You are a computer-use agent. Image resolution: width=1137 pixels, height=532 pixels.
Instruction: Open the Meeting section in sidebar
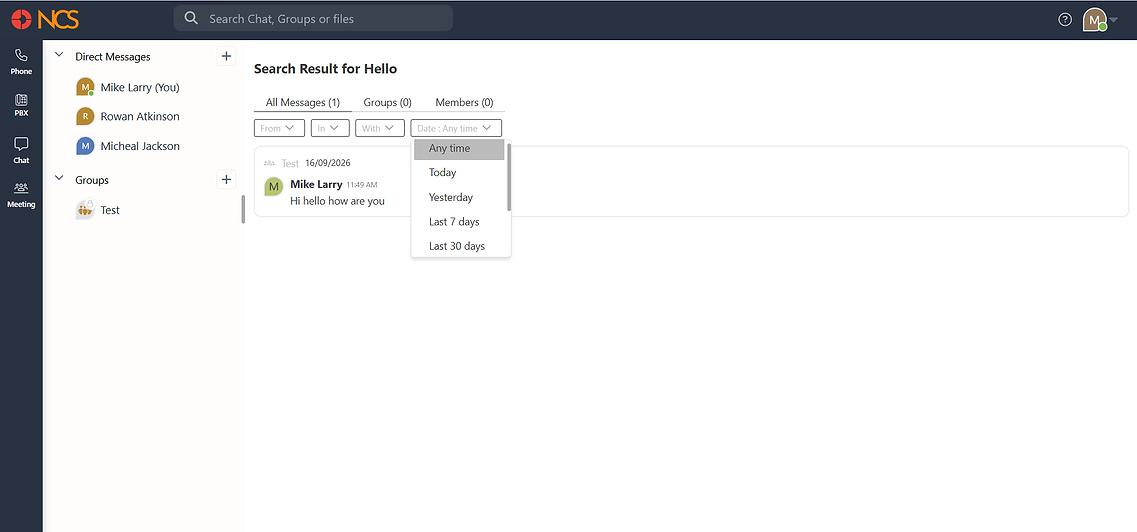[21, 194]
